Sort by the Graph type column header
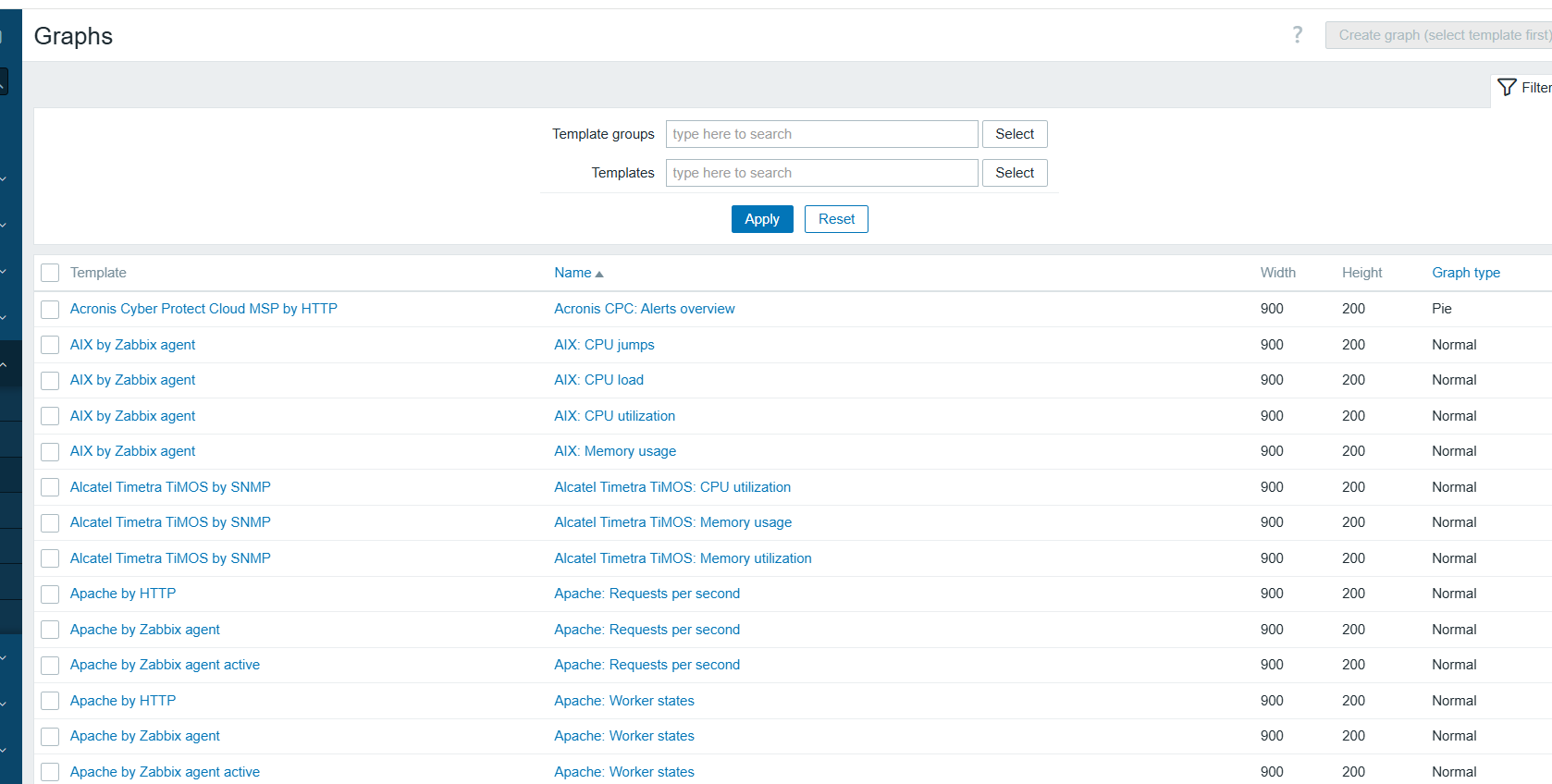The height and width of the screenshot is (784, 1552). [x=1466, y=273]
